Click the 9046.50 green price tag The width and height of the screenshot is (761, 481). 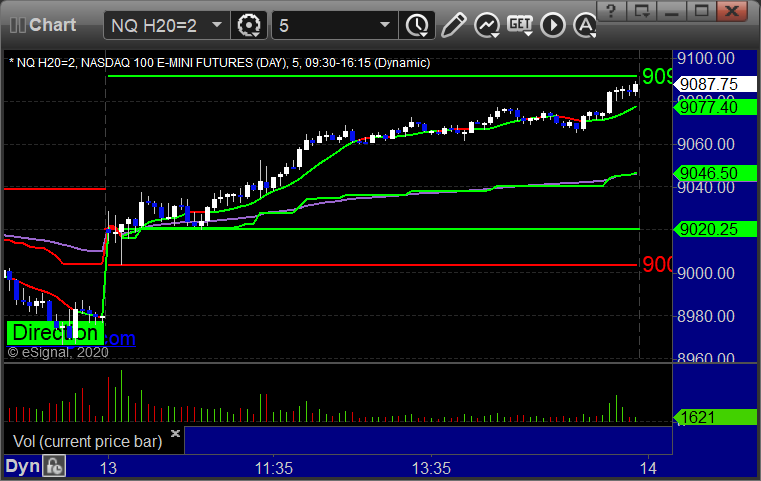click(x=715, y=173)
